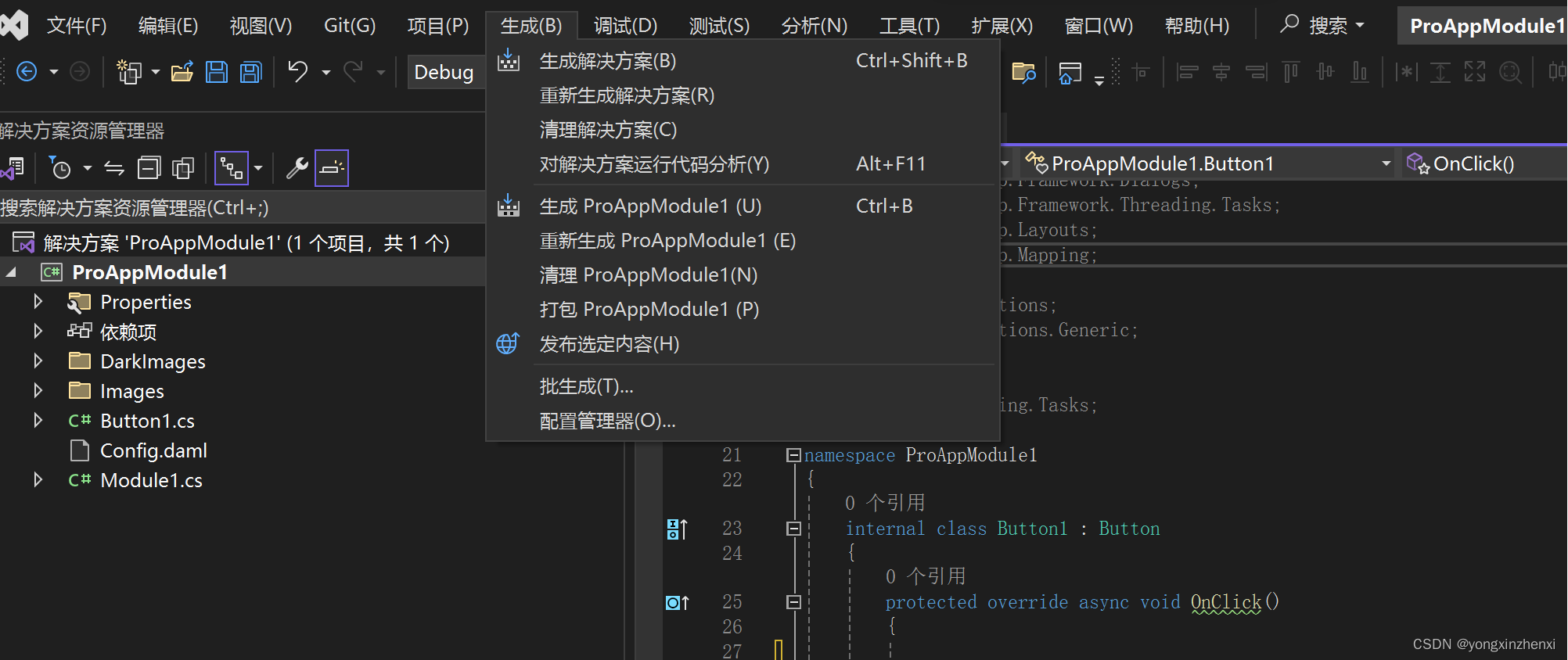Click the Align Tops layout icon

coord(1291,72)
